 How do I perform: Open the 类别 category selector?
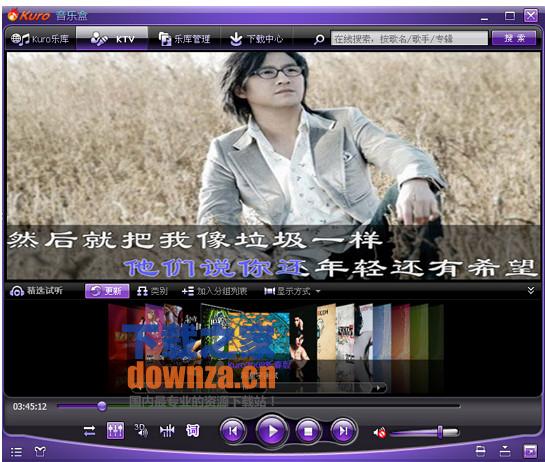pyautogui.click(x=152, y=291)
